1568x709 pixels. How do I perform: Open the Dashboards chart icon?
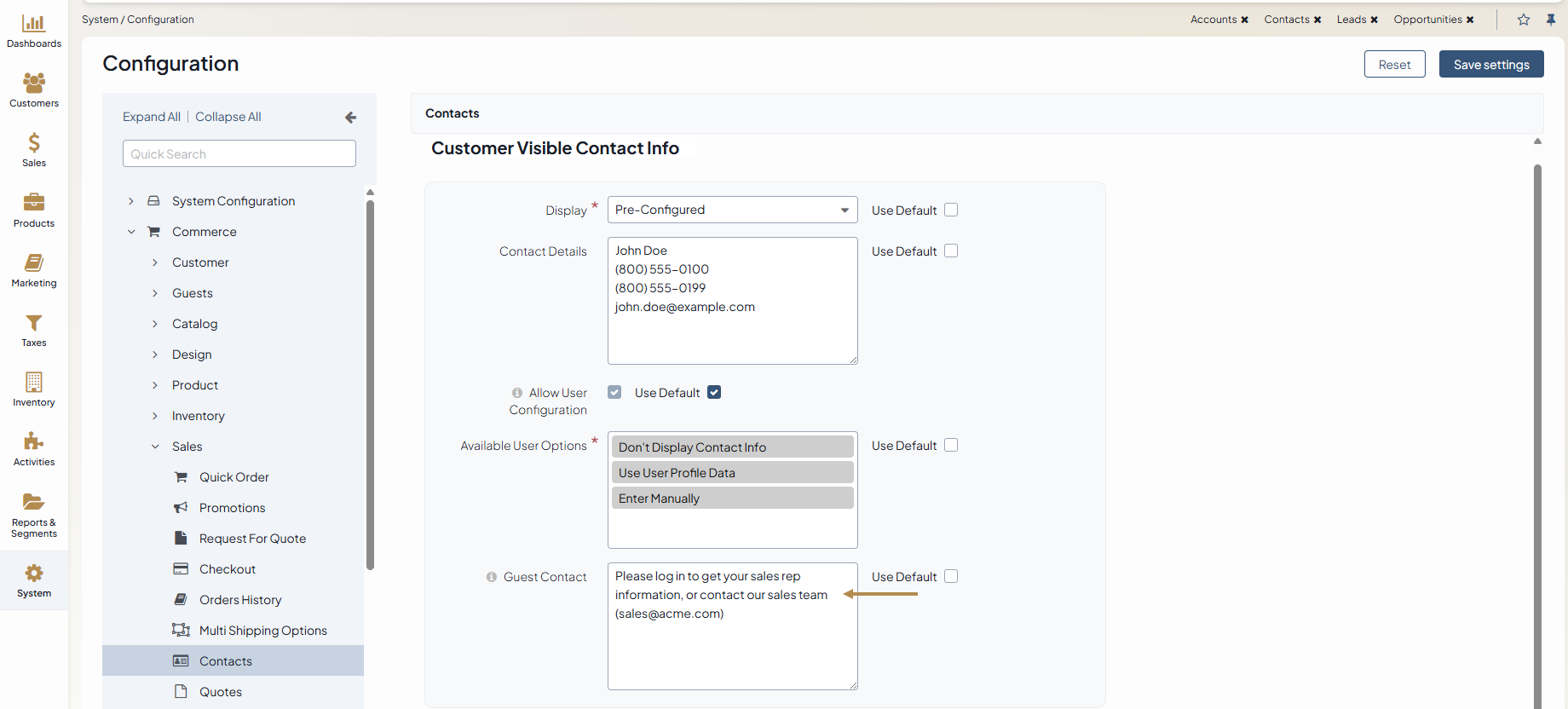pyautogui.click(x=34, y=24)
